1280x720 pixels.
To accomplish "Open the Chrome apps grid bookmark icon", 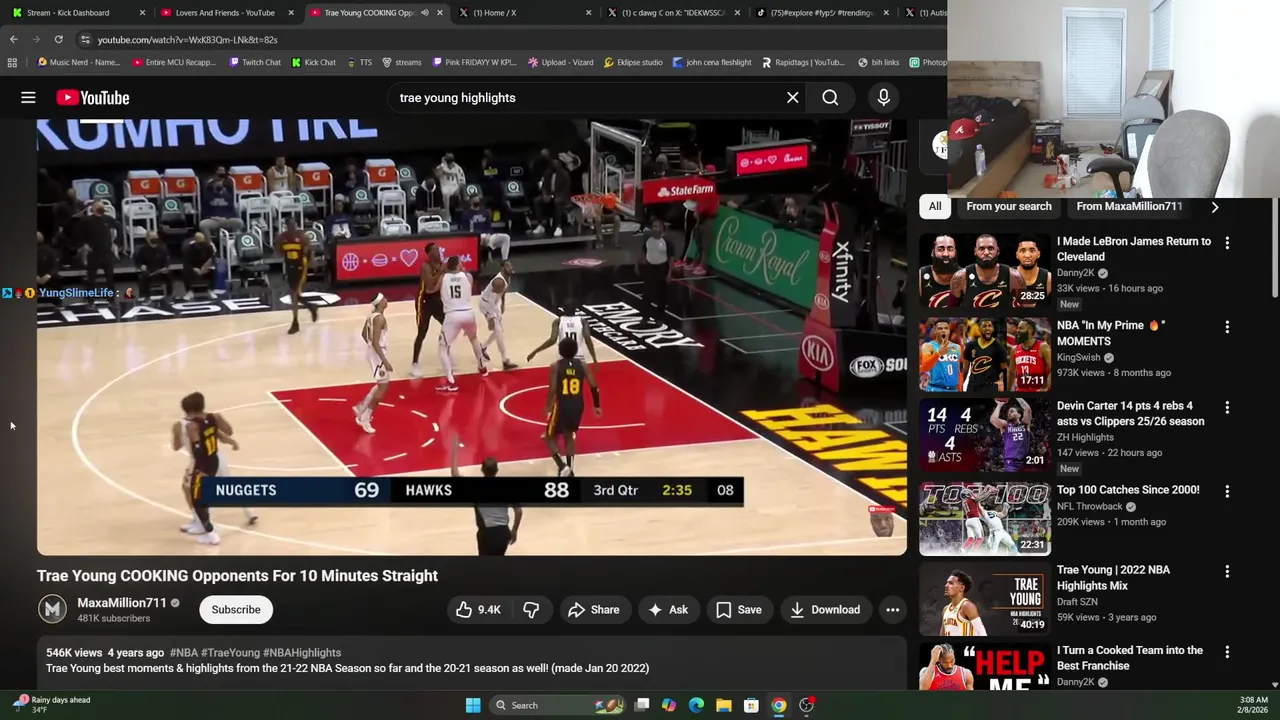I will [x=12, y=62].
